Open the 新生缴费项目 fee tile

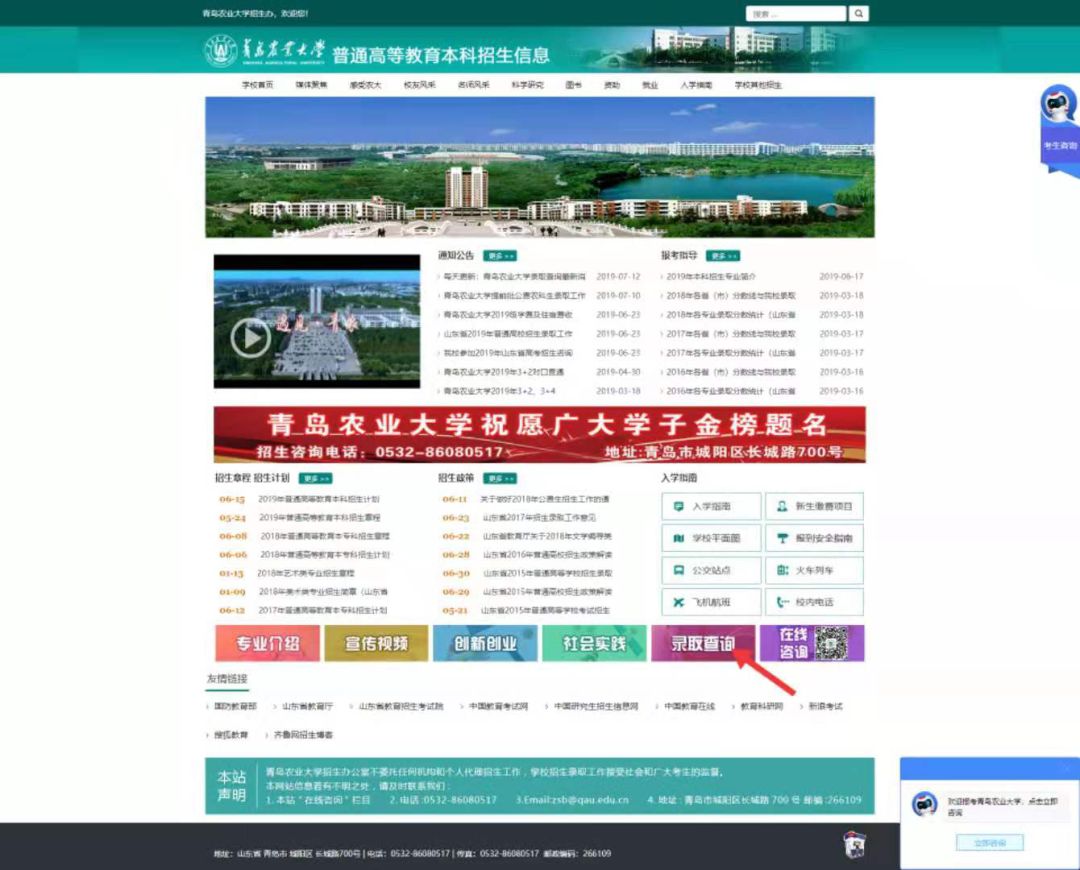(814, 506)
